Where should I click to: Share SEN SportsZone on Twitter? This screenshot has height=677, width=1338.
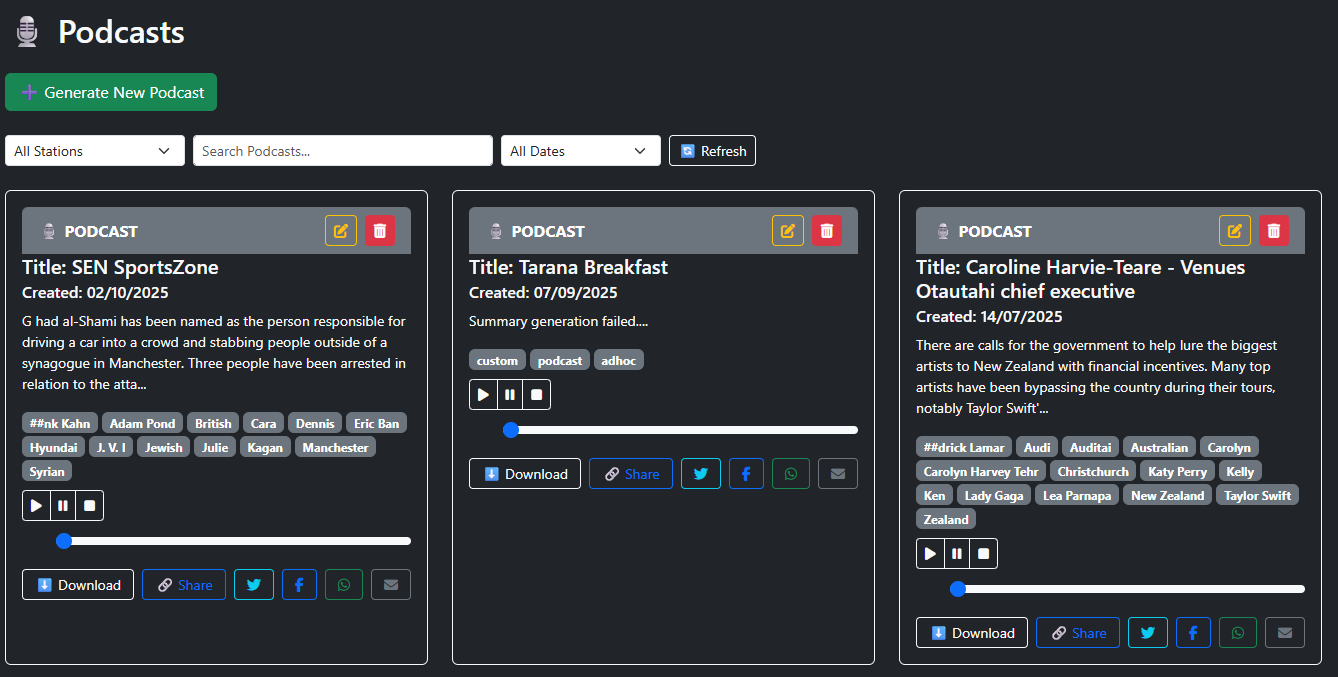[253, 585]
